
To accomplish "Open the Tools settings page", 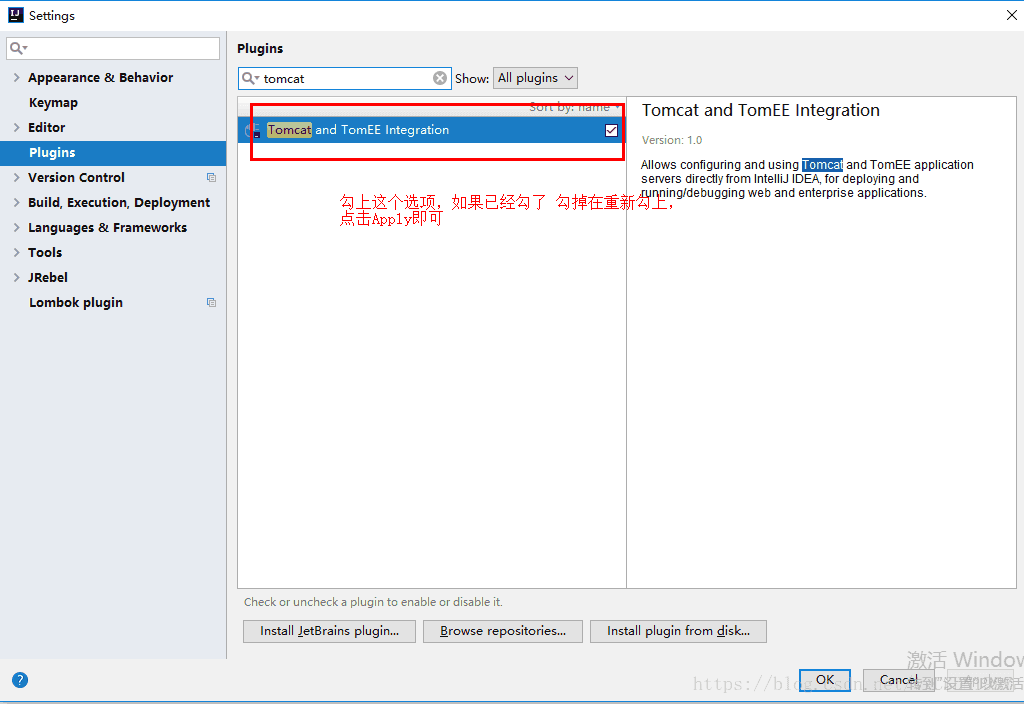I will coord(45,252).
